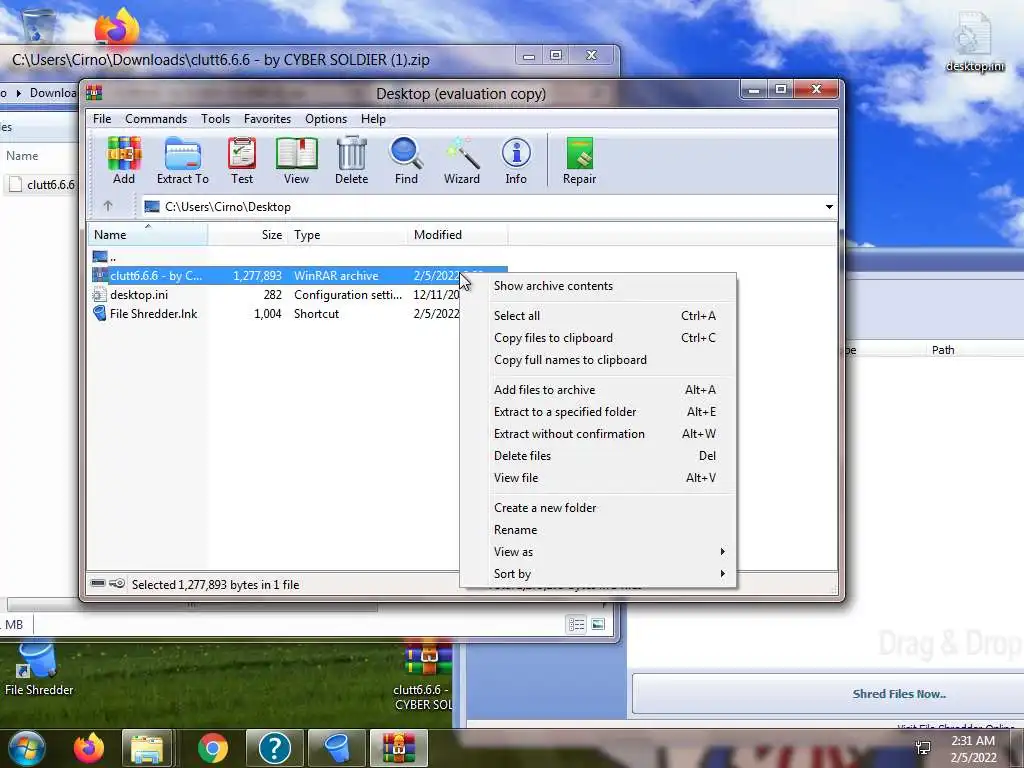Click the Add toolbar icon in WinRAR
Image resolution: width=1024 pixels, height=768 pixels.
click(123, 161)
